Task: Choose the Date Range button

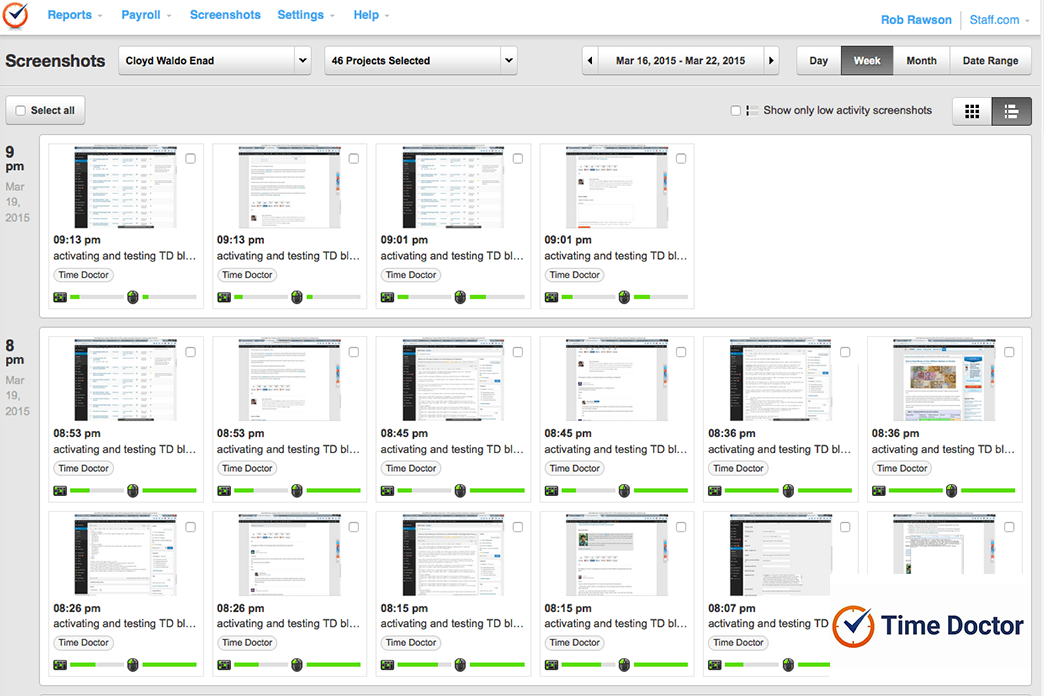Action: tap(990, 61)
